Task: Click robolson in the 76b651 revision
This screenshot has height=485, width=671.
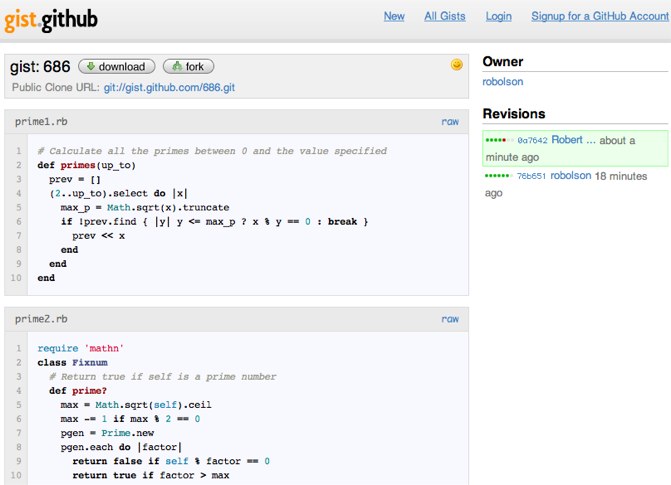Action: click(x=570, y=175)
